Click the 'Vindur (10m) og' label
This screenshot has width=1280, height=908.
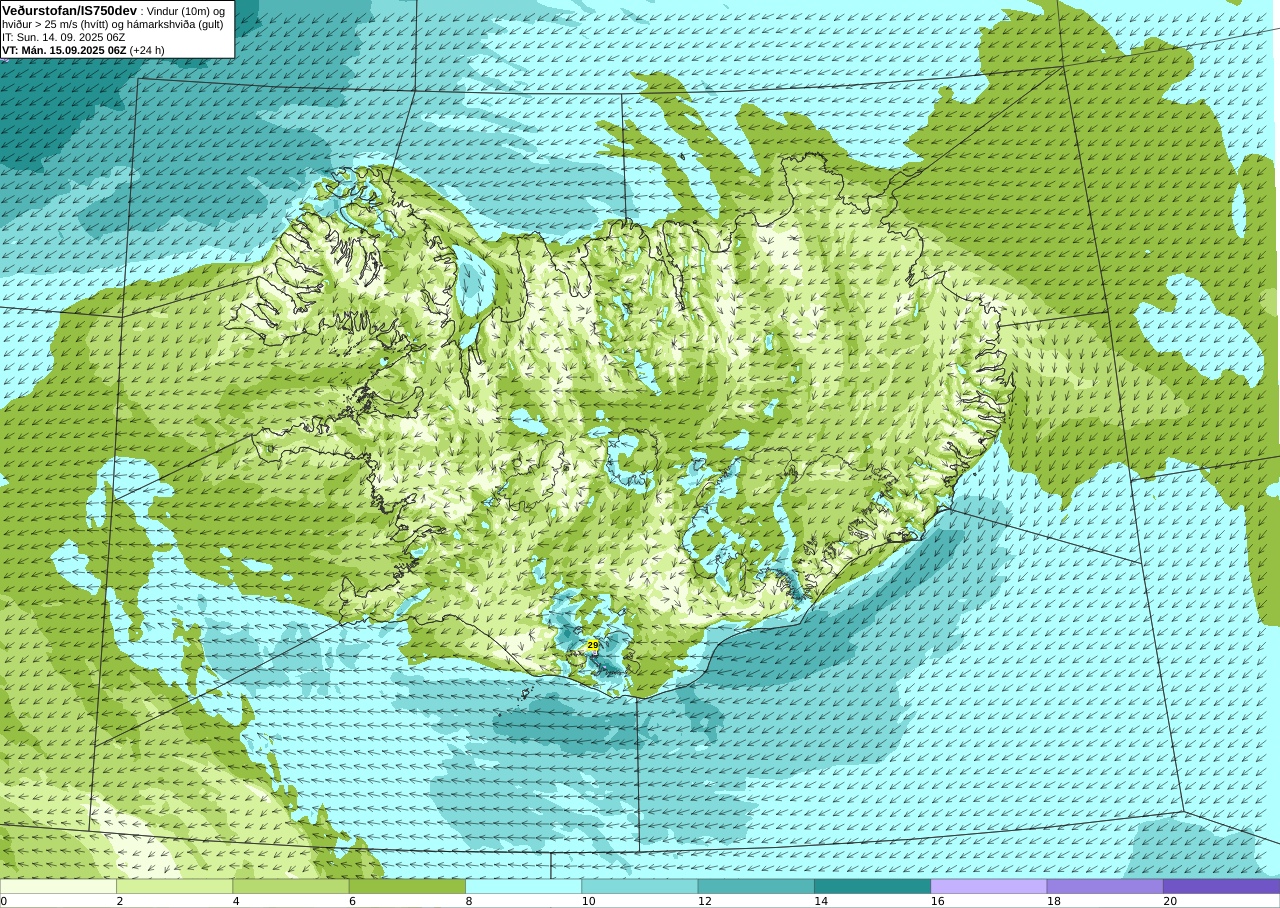pyautogui.click(x=185, y=10)
